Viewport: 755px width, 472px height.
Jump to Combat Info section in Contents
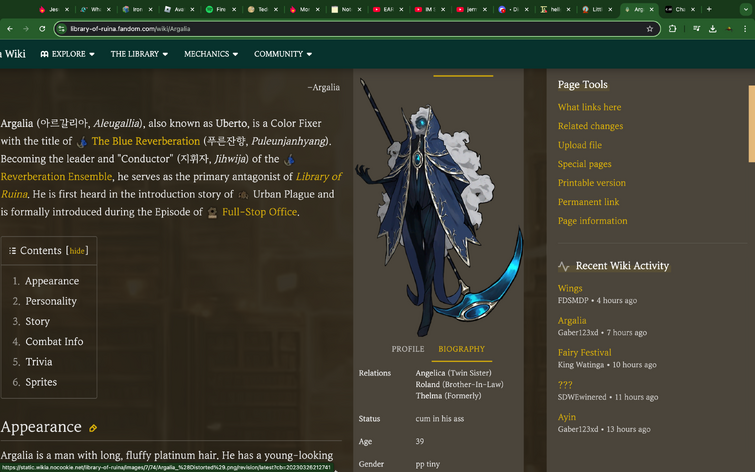coord(54,341)
